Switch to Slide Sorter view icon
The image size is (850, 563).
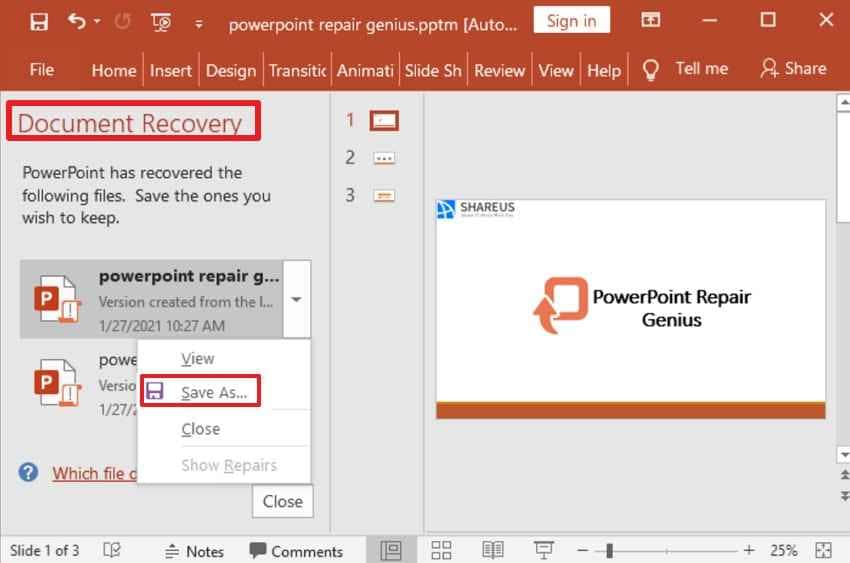[x=441, y=550]
